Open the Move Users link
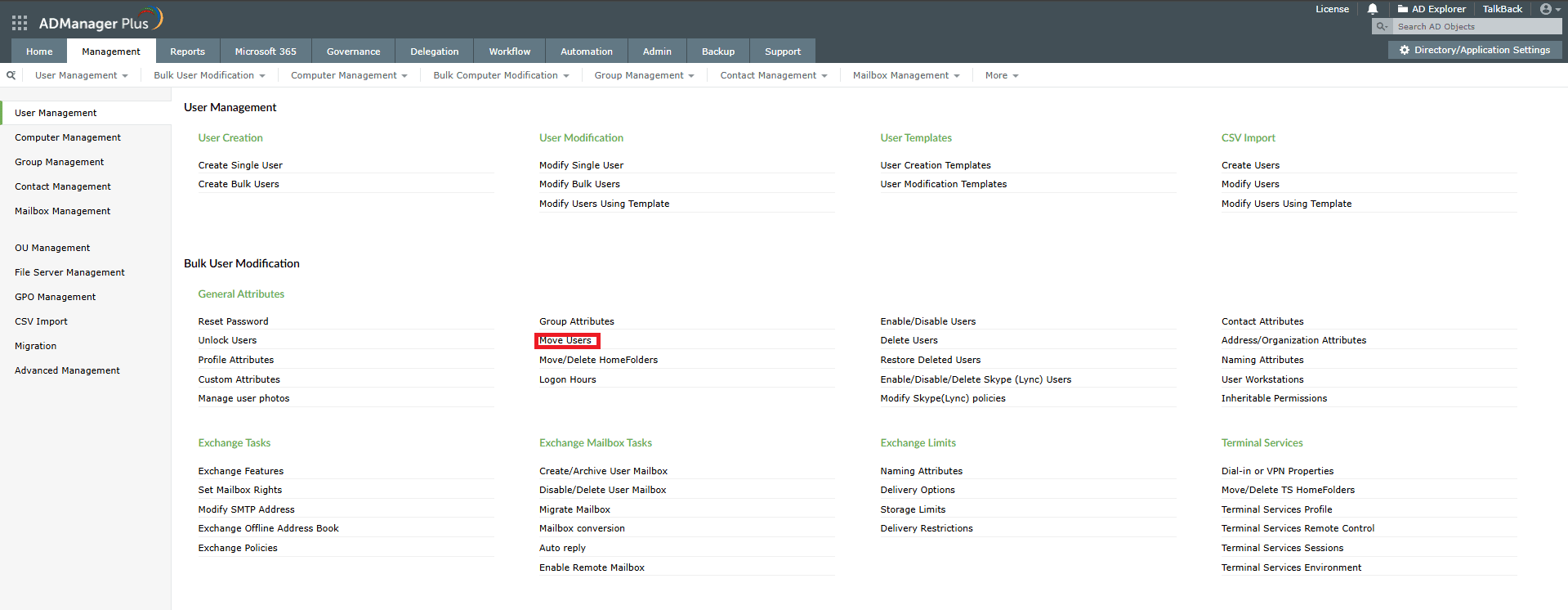 pos(565,340)
